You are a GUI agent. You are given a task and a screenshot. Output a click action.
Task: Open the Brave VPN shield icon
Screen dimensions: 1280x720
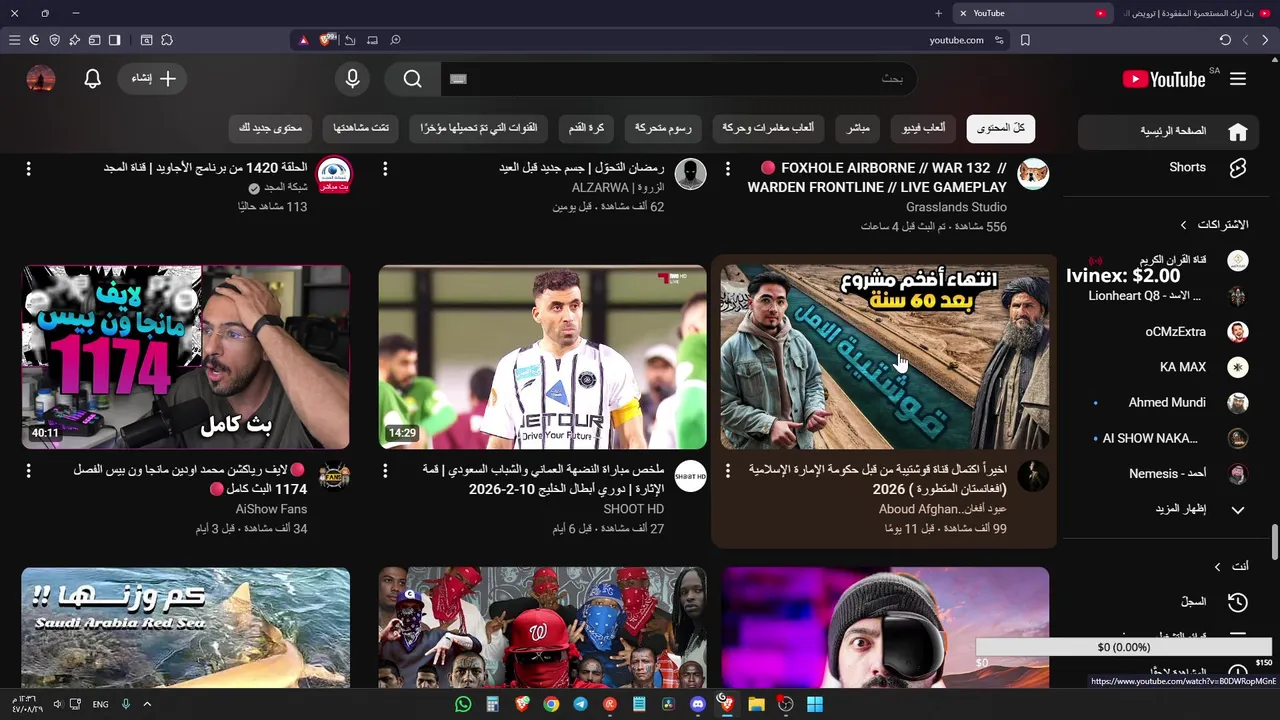coord(54,40)
